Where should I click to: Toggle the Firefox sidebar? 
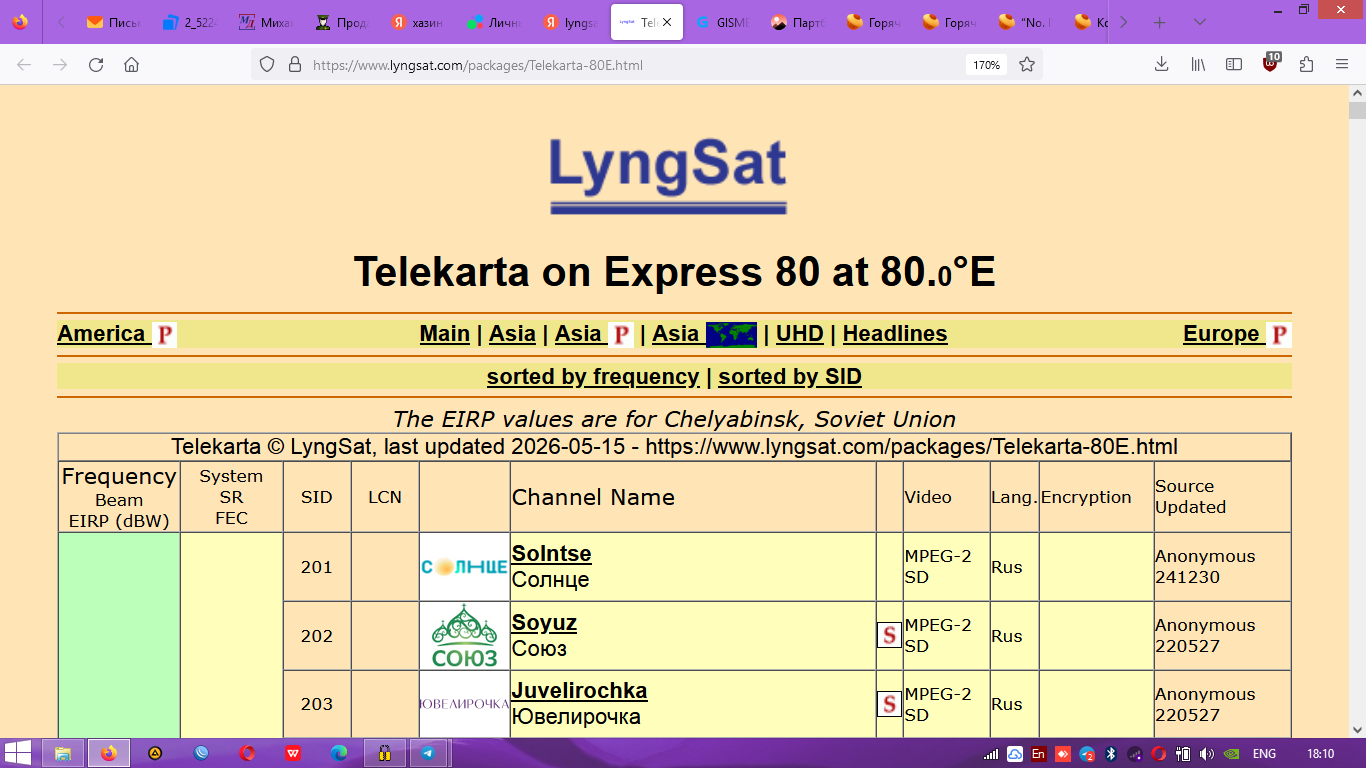[1234, 65]
